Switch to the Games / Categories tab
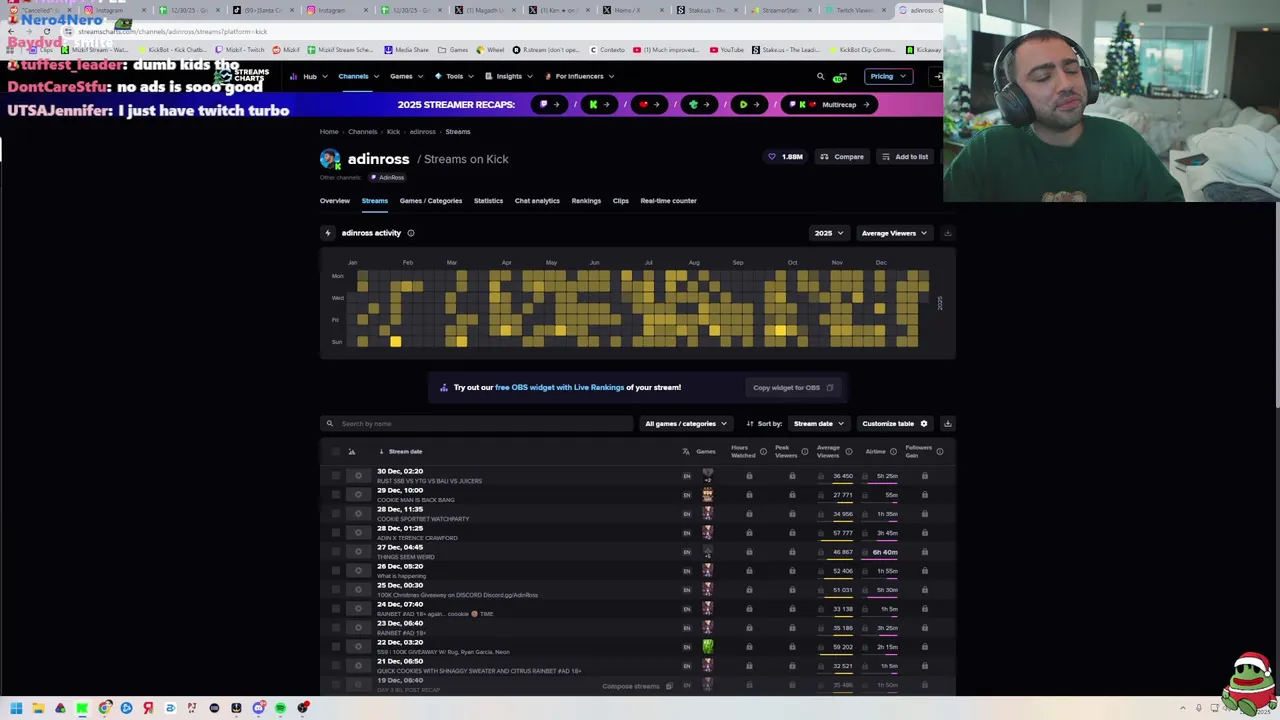Viewport: 1280px width, 720px height. pos(431,201)
